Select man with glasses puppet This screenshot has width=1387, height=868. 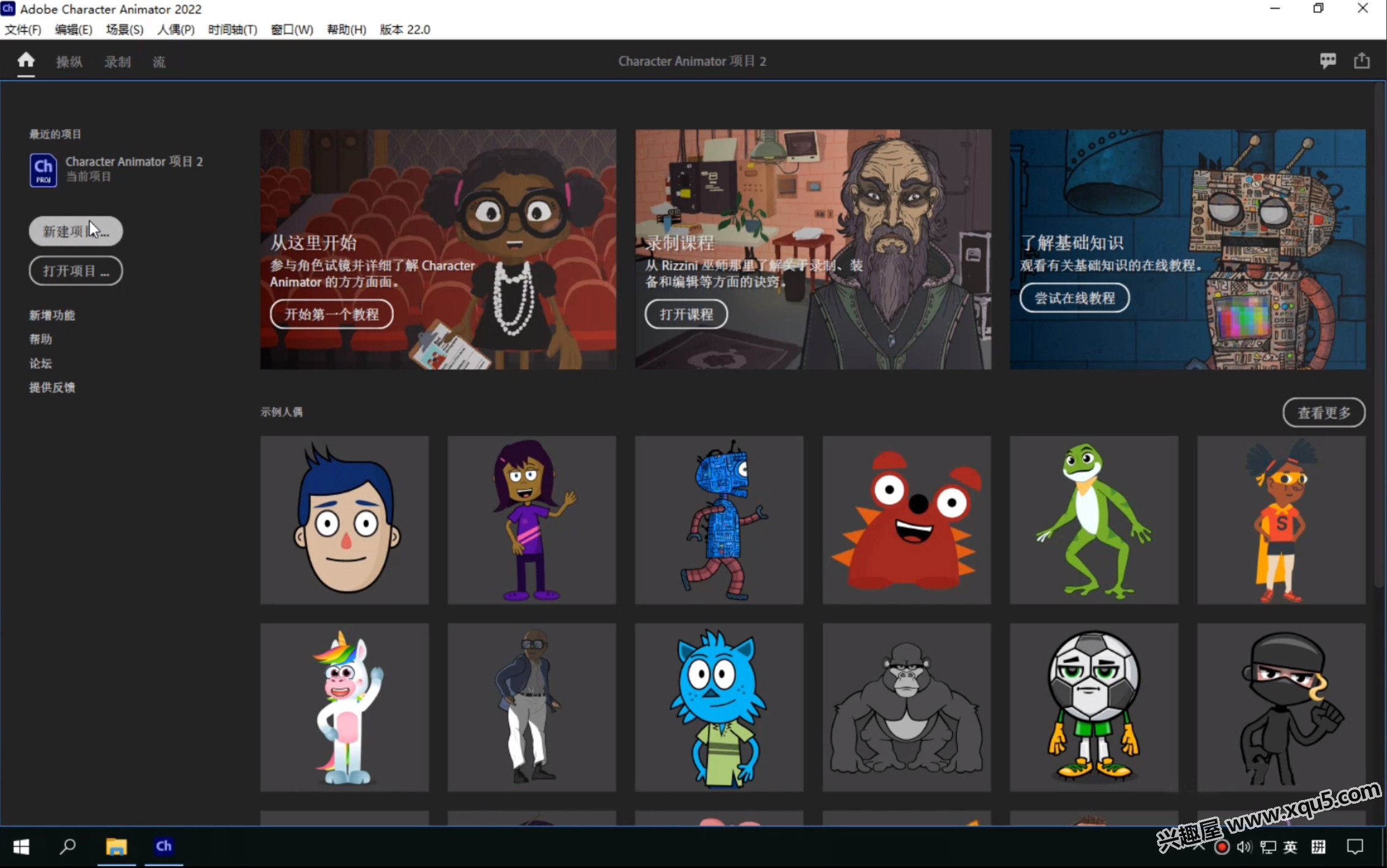coord(532,708)
